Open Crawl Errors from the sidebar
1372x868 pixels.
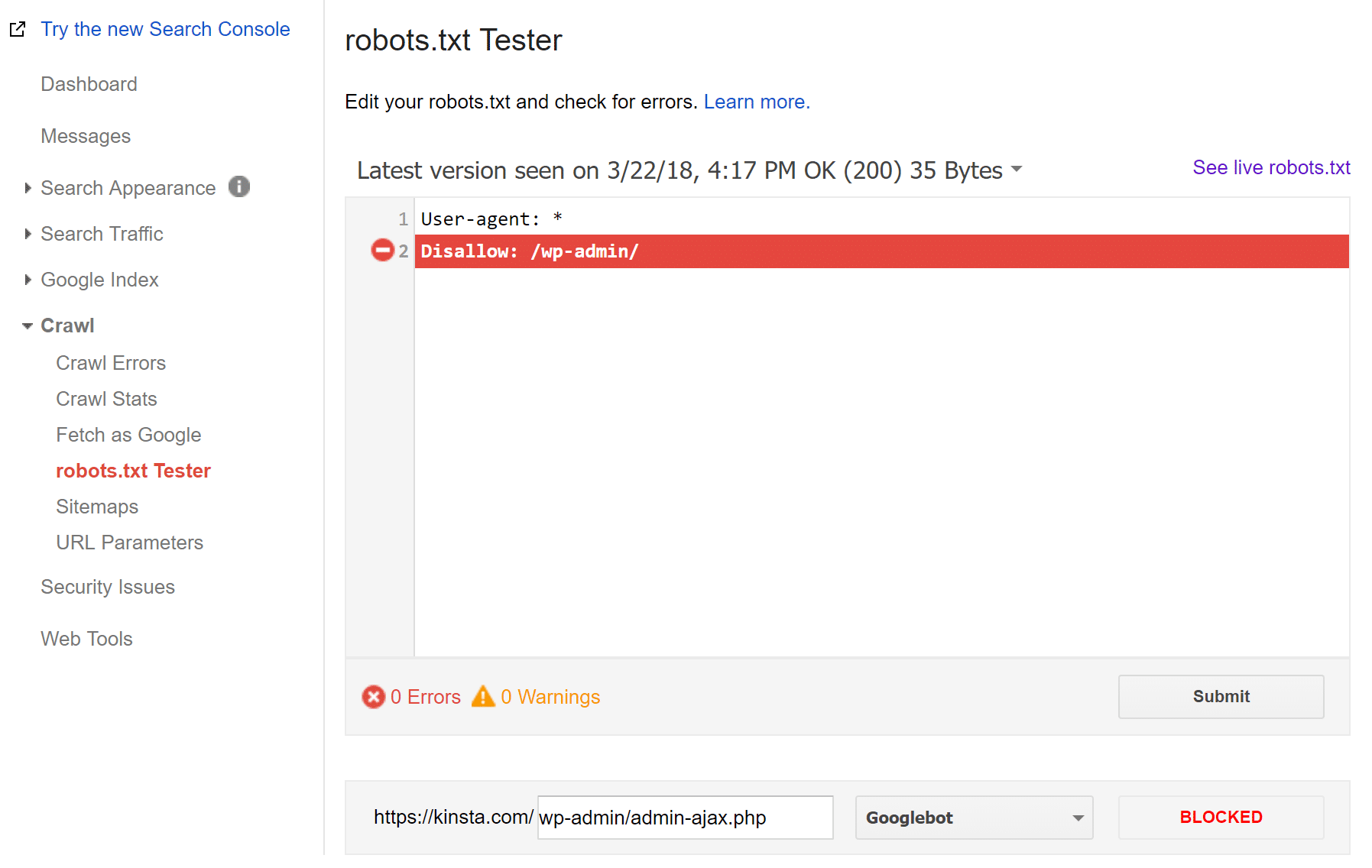click(111, 362)
